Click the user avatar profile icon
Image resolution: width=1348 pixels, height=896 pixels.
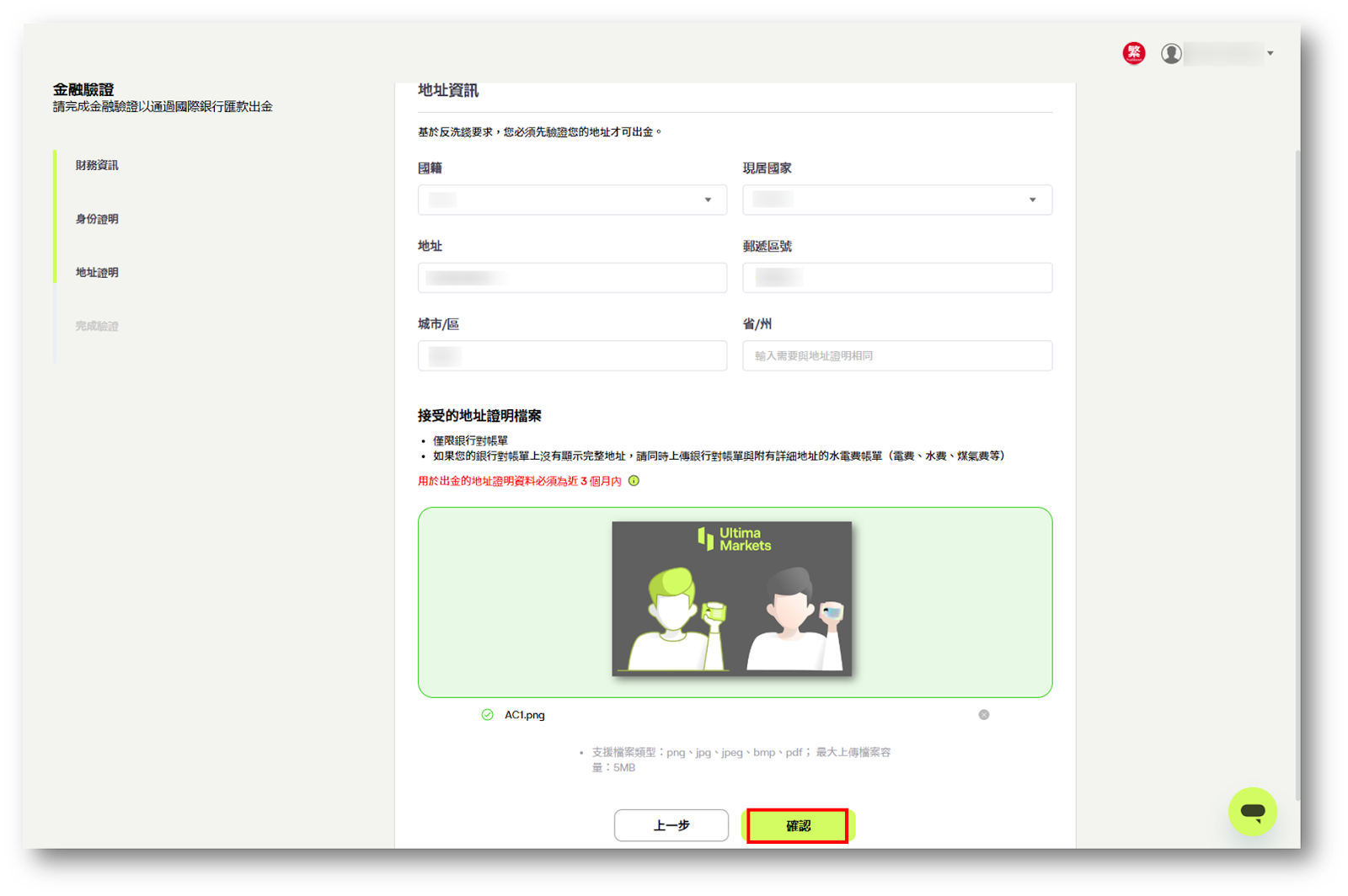click(x=1171, y=53)
